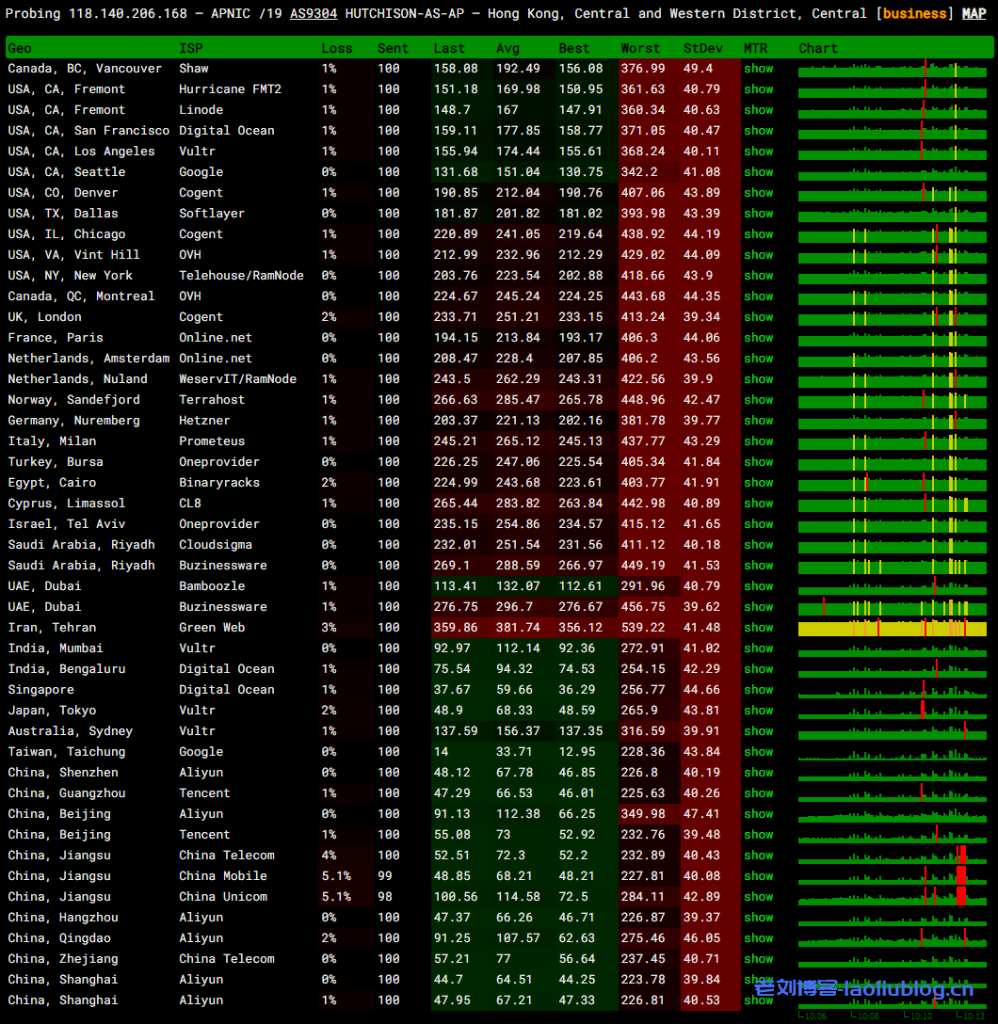The height and width of the screenshot is (1024, 998).
Task: Open the Dubai Buzinessware latency chart
Action: [892, 607]
